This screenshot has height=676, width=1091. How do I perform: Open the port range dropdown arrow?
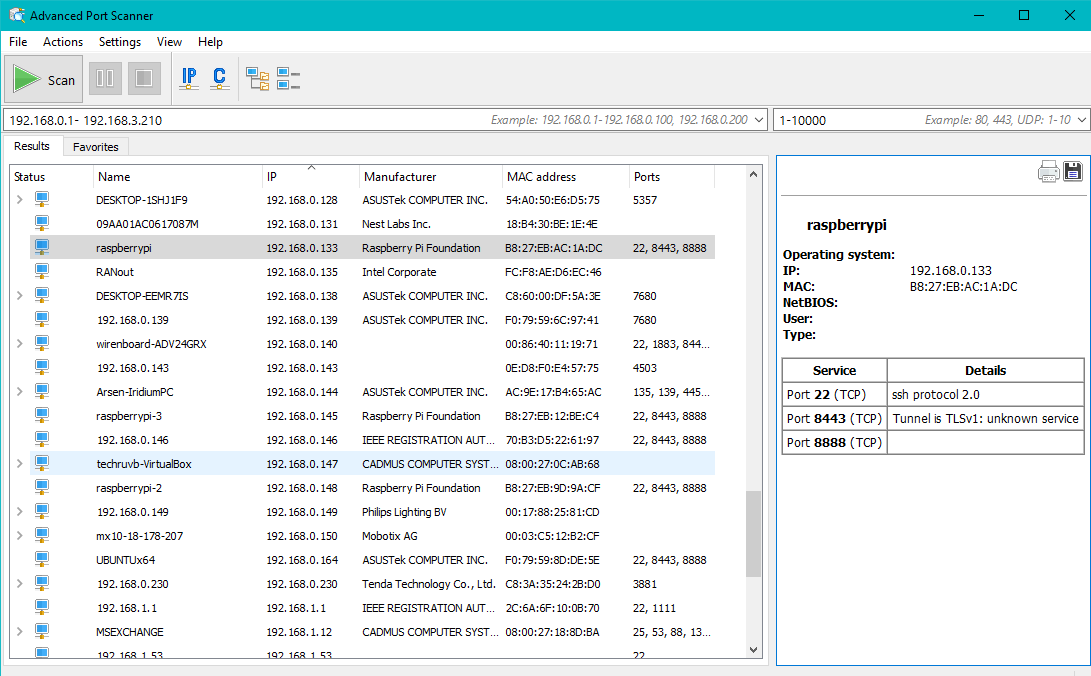pos(1080,120)
